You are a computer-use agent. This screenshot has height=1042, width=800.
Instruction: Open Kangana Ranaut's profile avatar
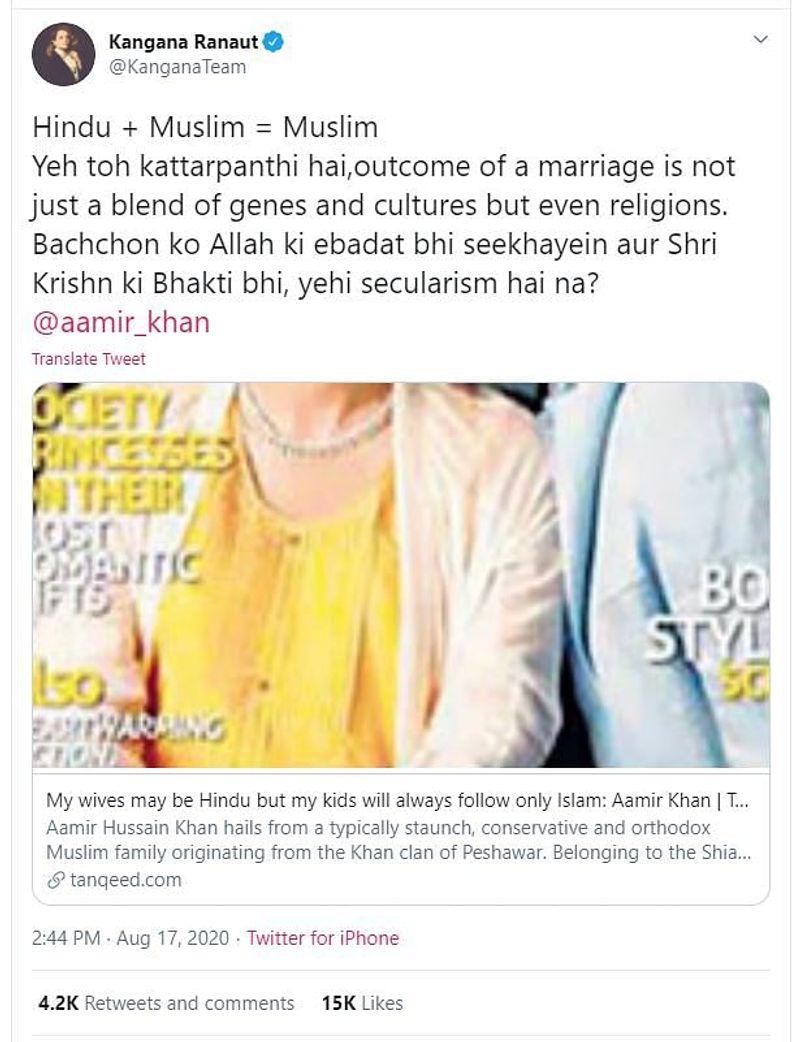pos(64,54)
